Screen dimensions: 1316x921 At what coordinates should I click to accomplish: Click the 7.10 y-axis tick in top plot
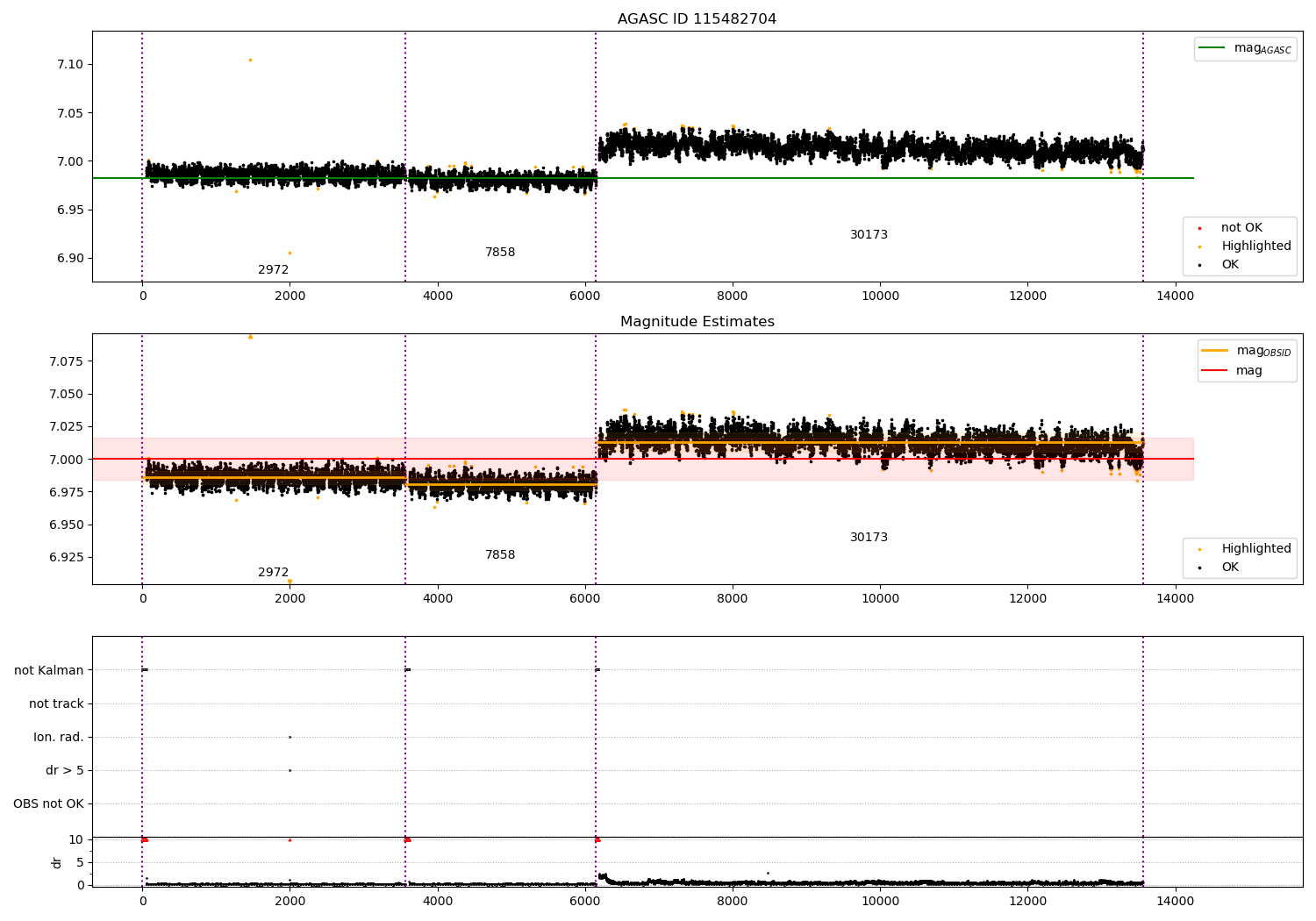point(70,65)
